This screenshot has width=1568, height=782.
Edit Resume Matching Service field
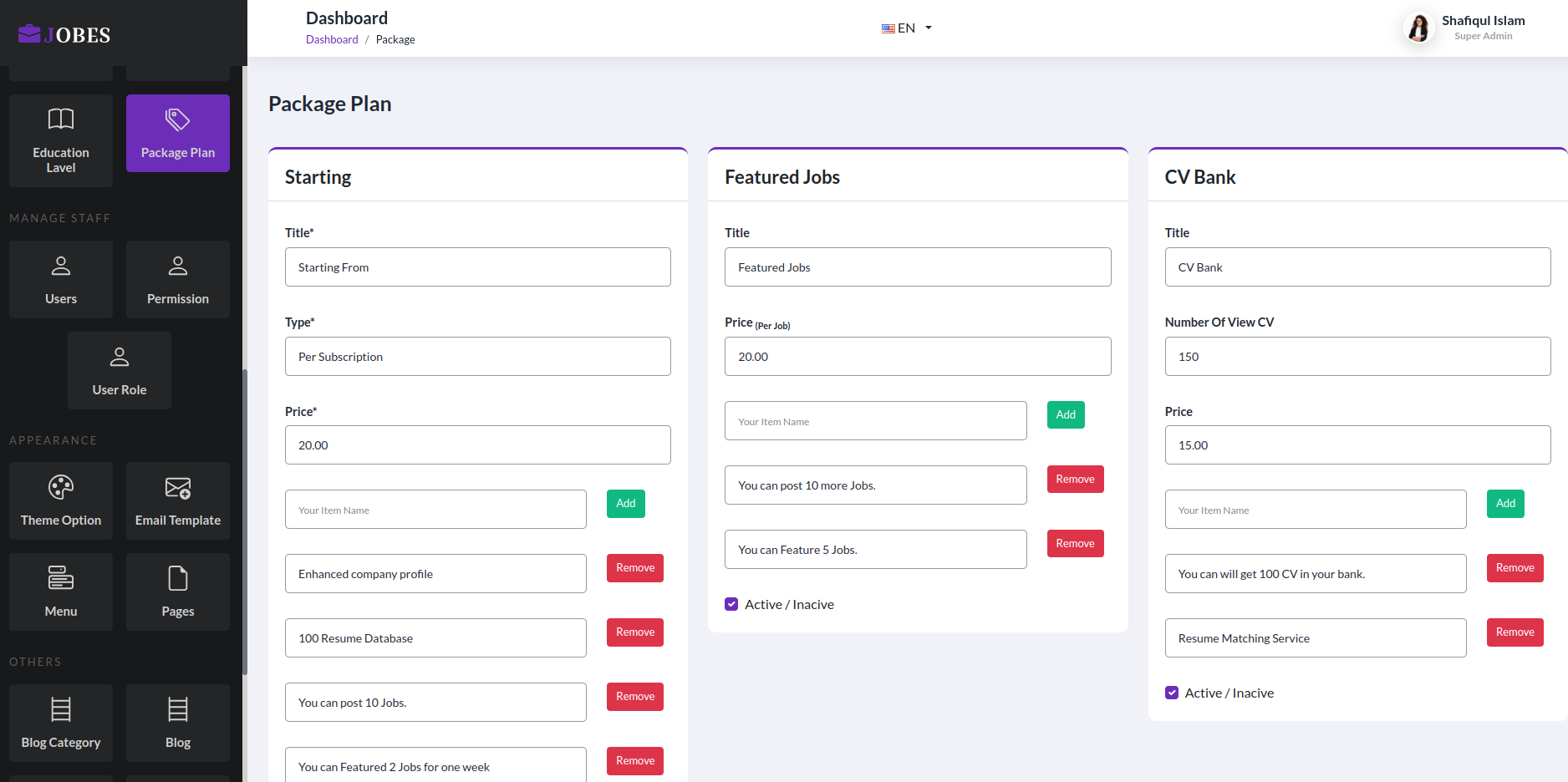1316,638
